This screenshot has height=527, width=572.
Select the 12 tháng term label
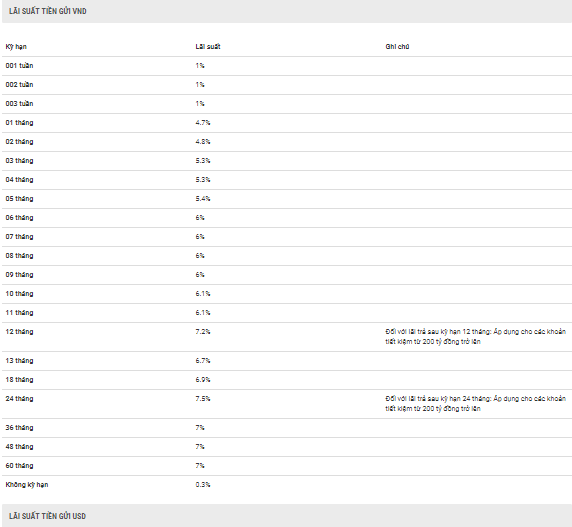pos(19,332)
